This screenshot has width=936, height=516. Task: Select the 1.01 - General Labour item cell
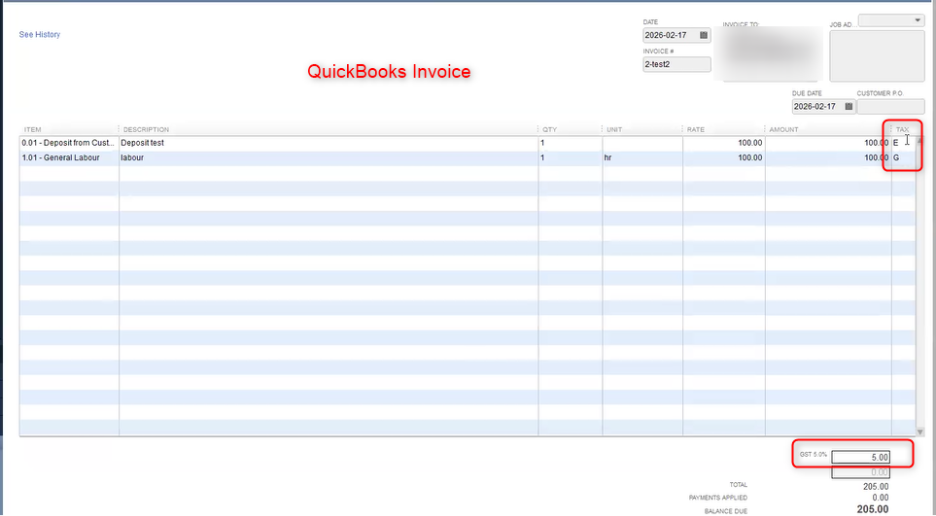(x=69, y=158)
